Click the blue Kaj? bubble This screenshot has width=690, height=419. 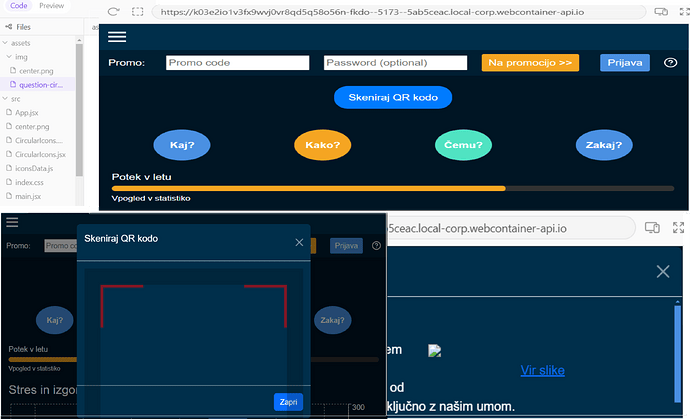tap(182, 145)
